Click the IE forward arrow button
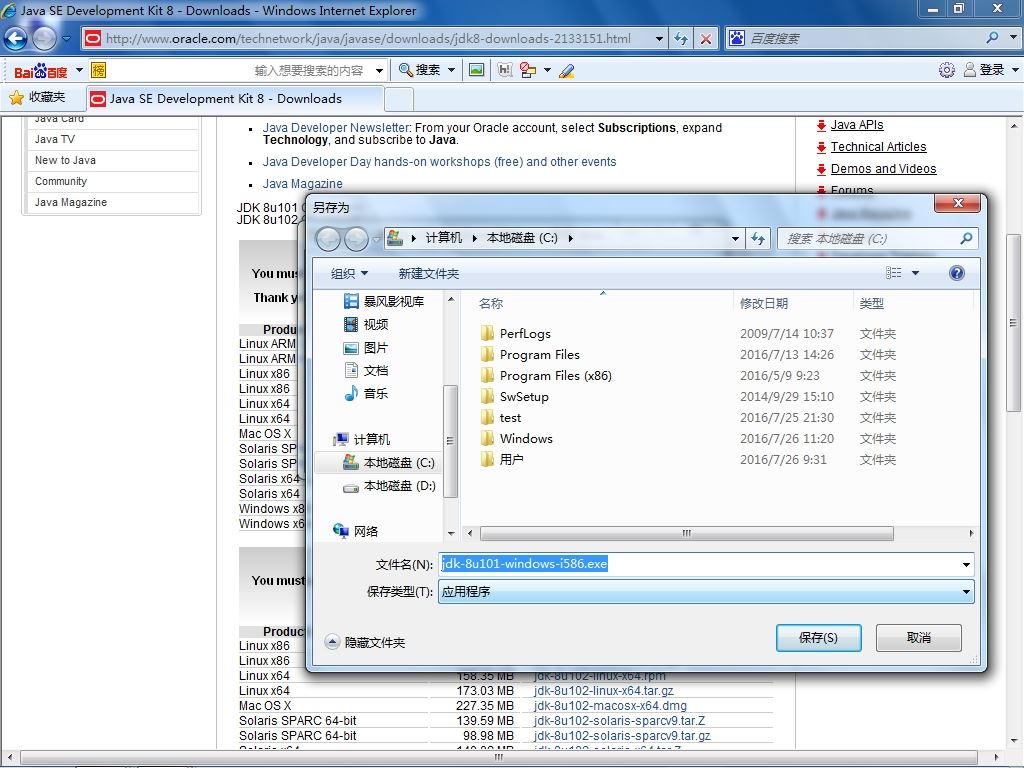Viewport: 1024px width, 768px height. pyautogui.click(x=44, y=39)
